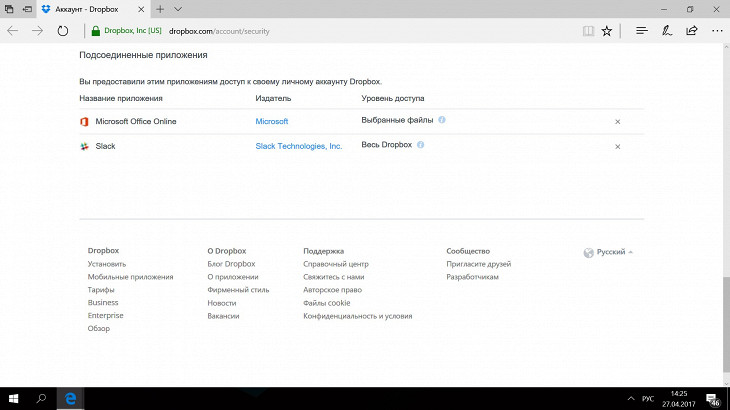Open a new browser tab
Screen dimensions: 730x410
pyautogui.click(x=160, y=9)
